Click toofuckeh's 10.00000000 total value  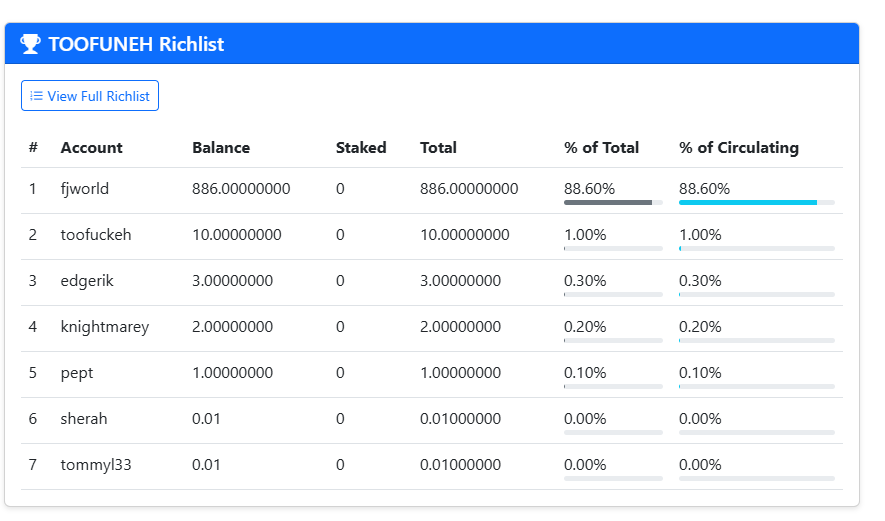pos(465,235)
